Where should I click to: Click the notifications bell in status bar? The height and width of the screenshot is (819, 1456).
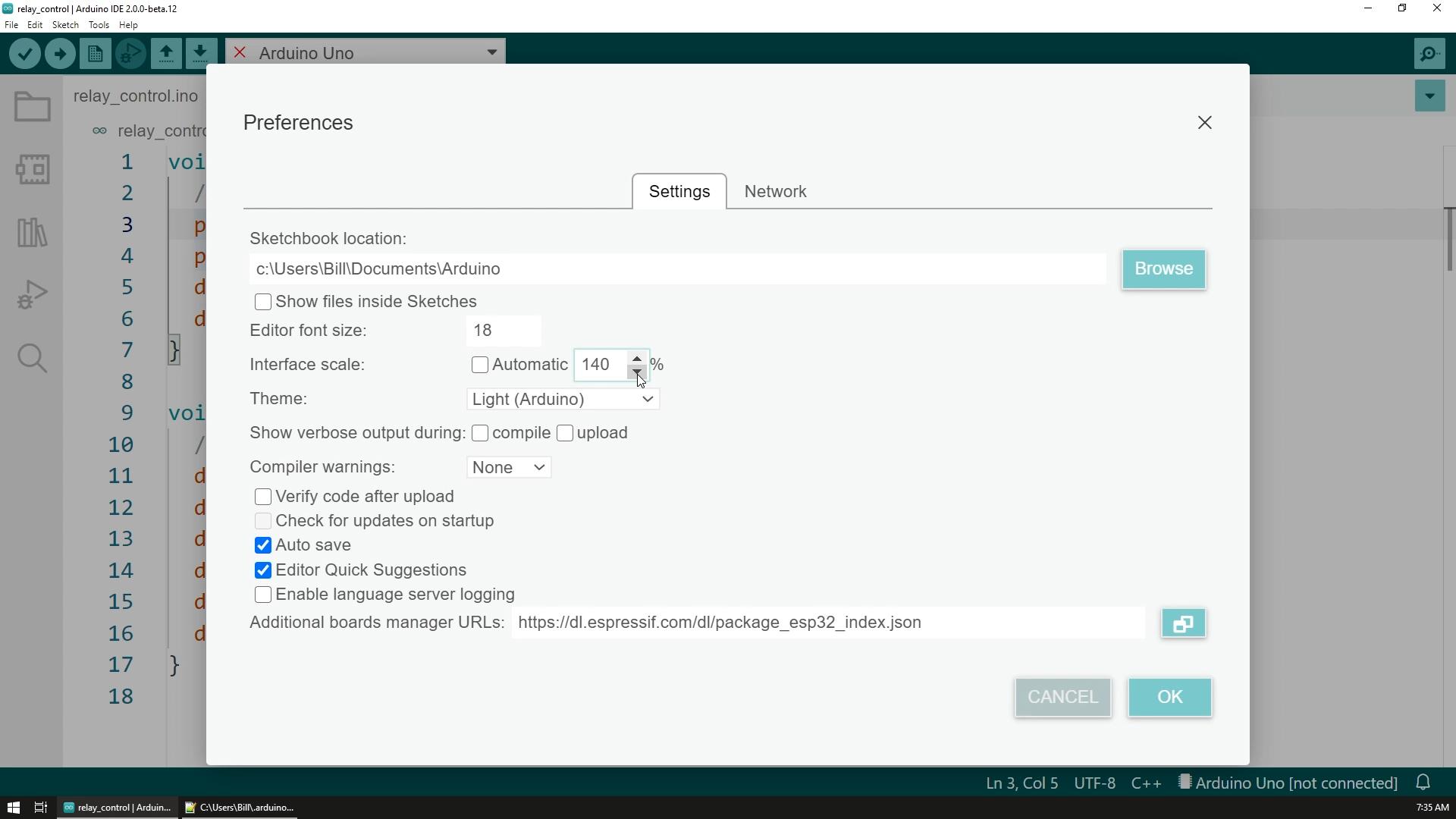click(1423, 783)
